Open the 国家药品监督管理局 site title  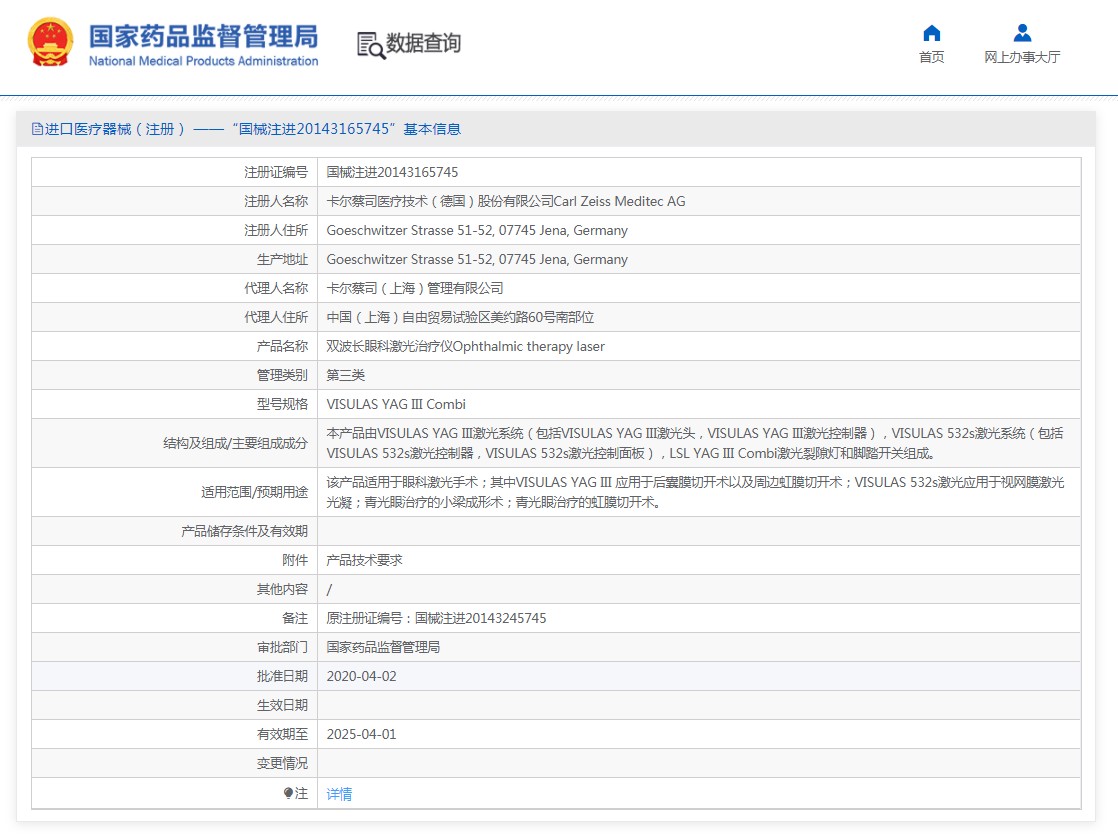[x=203, y=37]
